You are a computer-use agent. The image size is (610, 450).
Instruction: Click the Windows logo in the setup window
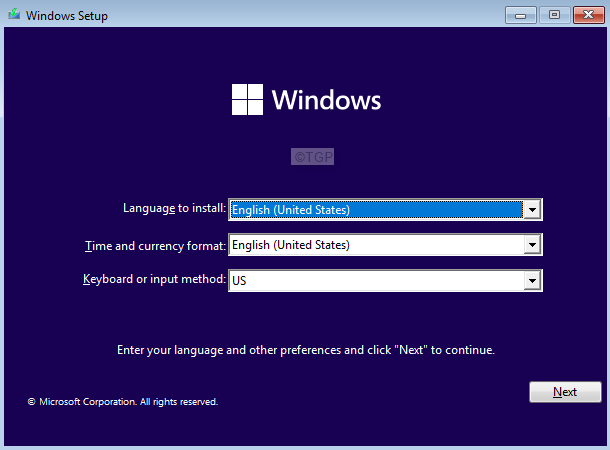[306, 100]
